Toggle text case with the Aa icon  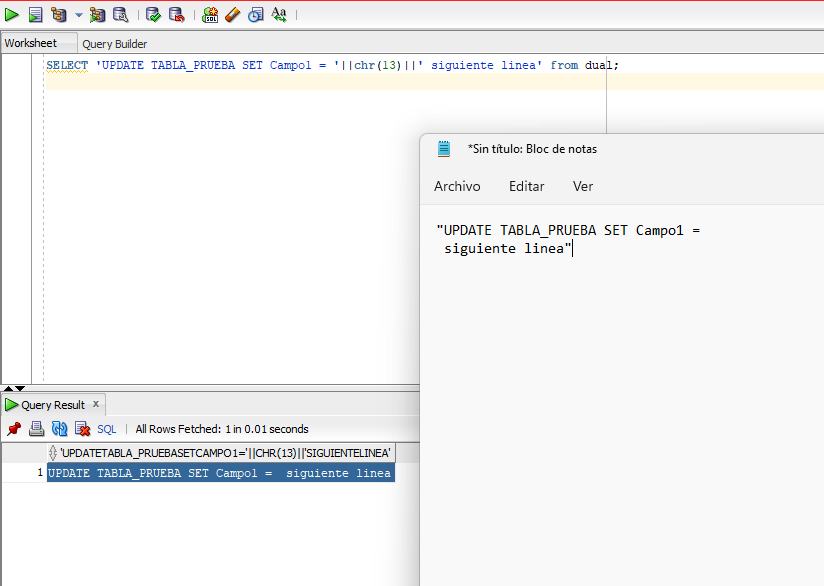[x=279, y=14]
